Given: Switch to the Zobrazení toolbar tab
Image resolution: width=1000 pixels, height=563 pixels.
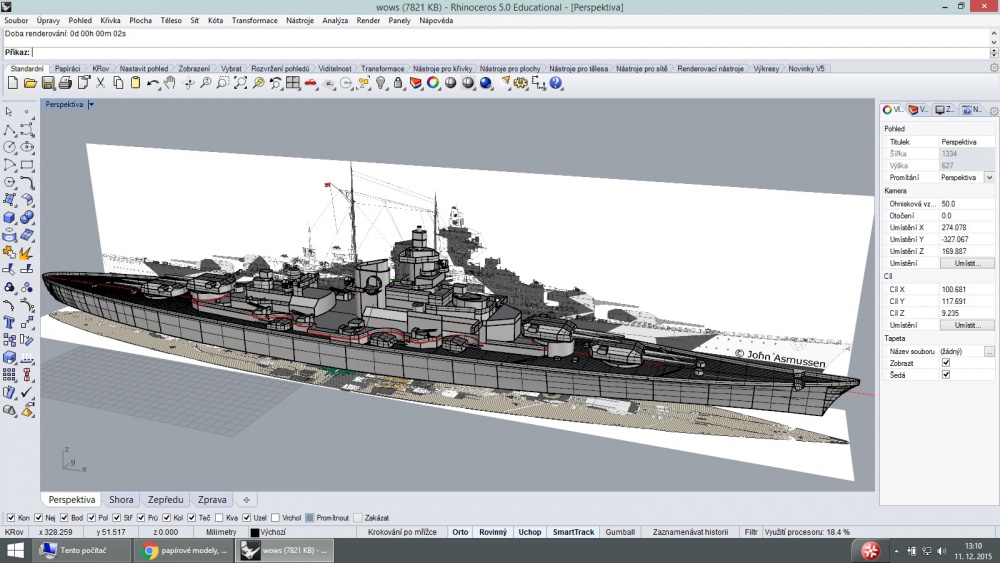Looking at the screenshot, I should (x=194, y=68).
